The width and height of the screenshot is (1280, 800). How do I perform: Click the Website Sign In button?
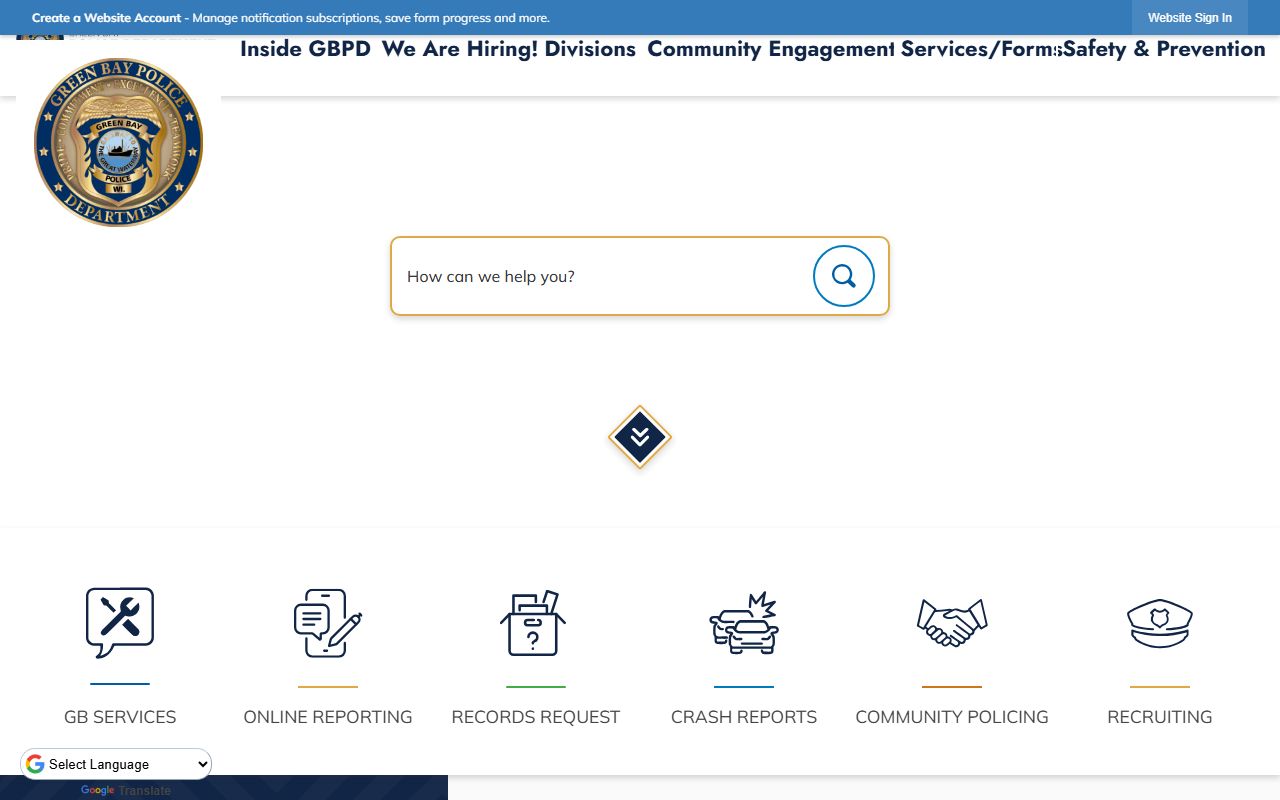1189,18
